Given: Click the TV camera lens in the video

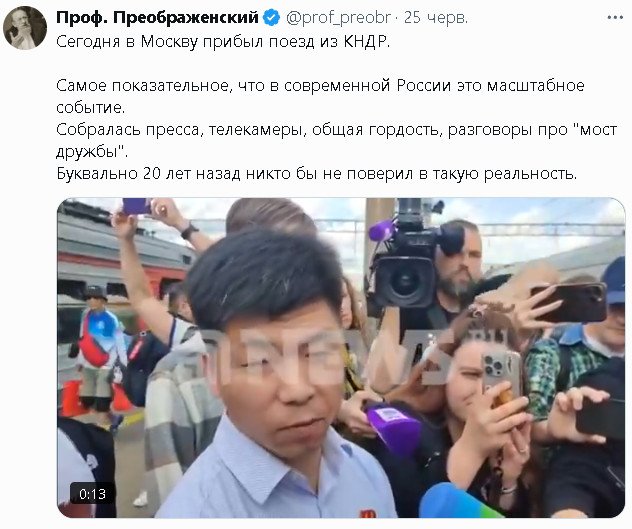Looking at the screenshot, I should 405,281.
